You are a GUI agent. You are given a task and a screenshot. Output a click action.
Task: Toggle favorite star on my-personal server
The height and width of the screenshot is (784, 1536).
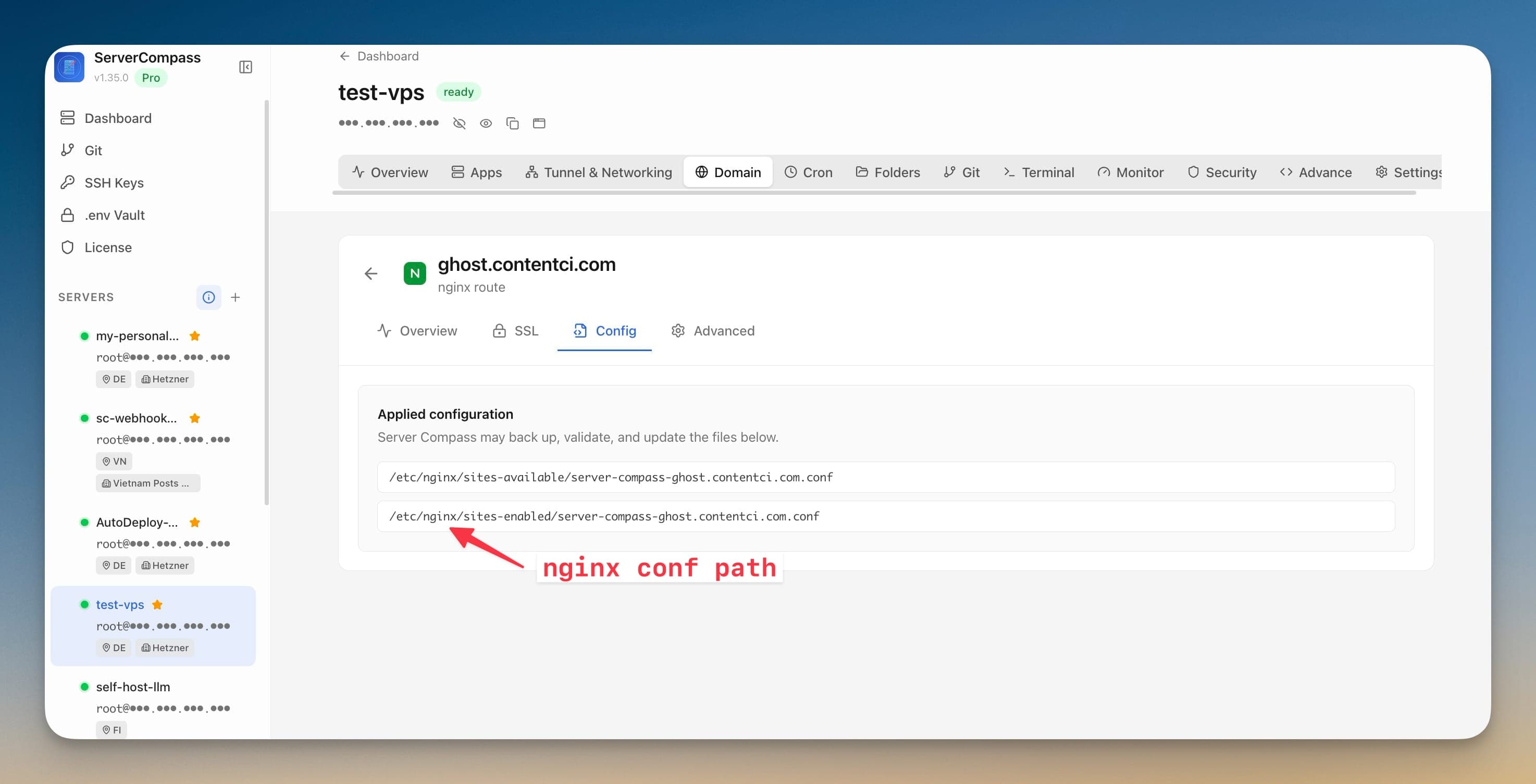pos(194,335)
